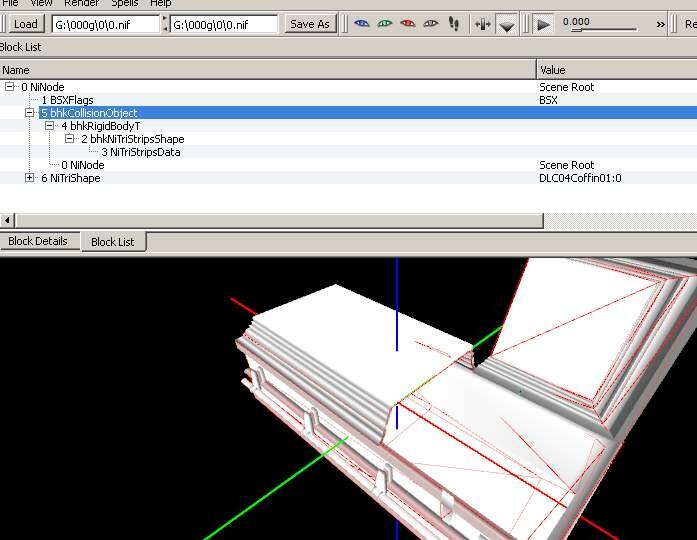
Task: Select the 3 NiTriStripsData row
Action: click(348, 152)
